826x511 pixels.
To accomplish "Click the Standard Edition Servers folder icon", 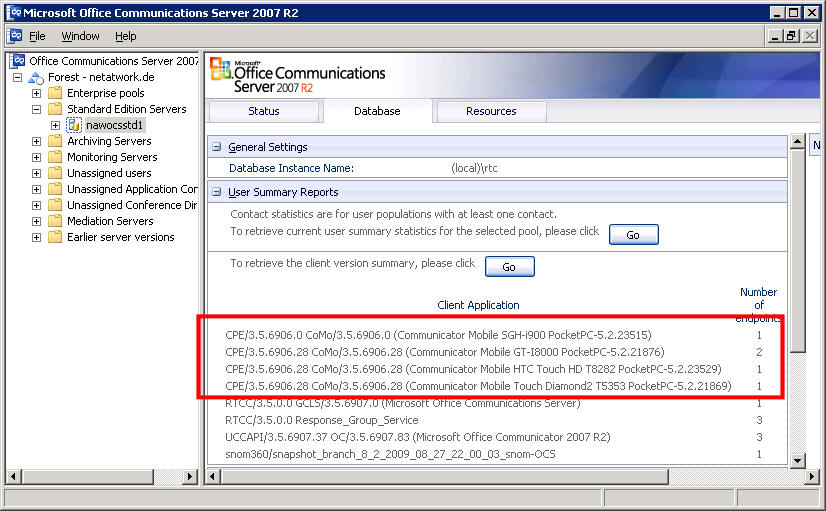I will (x=55, y=109).
